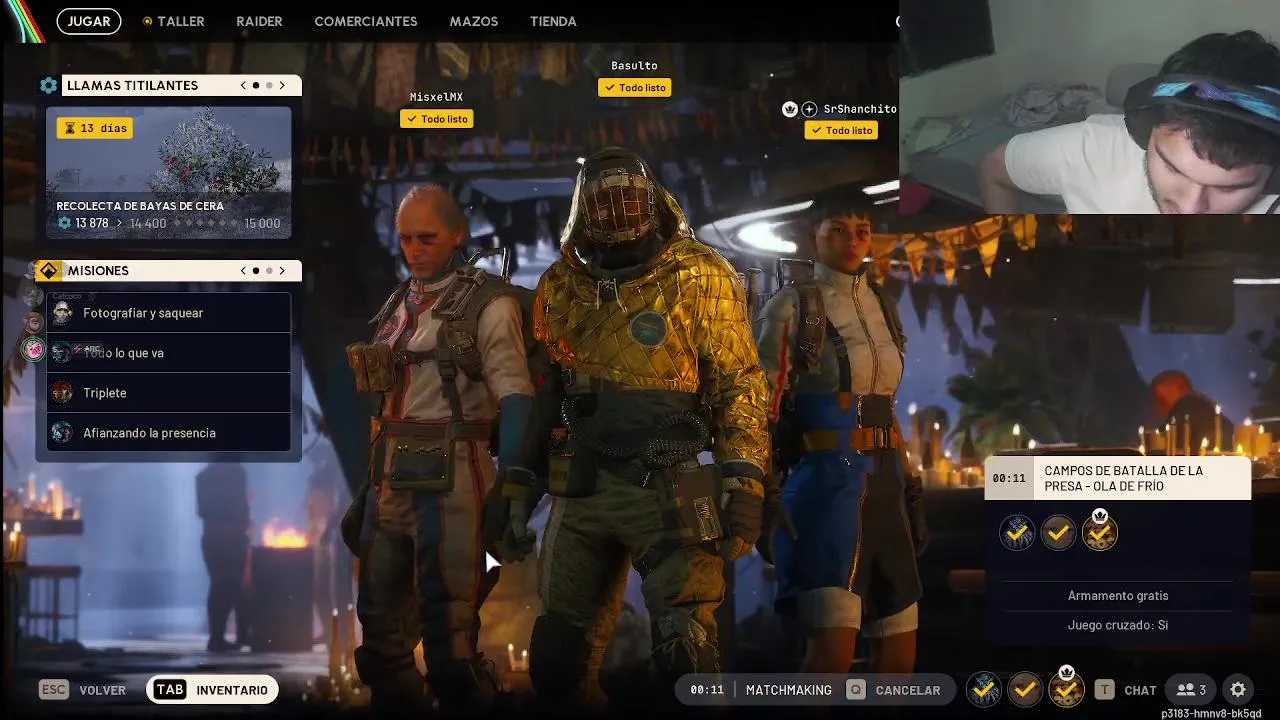Screen dimensions: 1280x720
Task: Open the settings gear in bottom bar
Action: pyautogui.click(x=1238, y=690)
